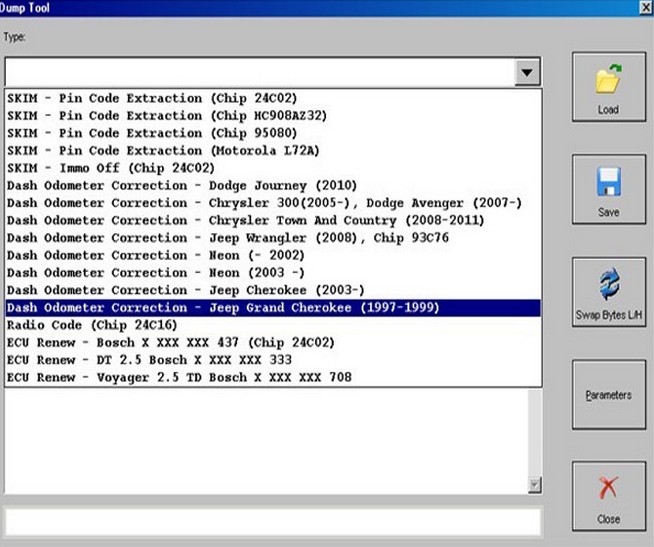Choose Odometer Correction Neon (- 2002)
654x547 pixels.
(273, 255)
